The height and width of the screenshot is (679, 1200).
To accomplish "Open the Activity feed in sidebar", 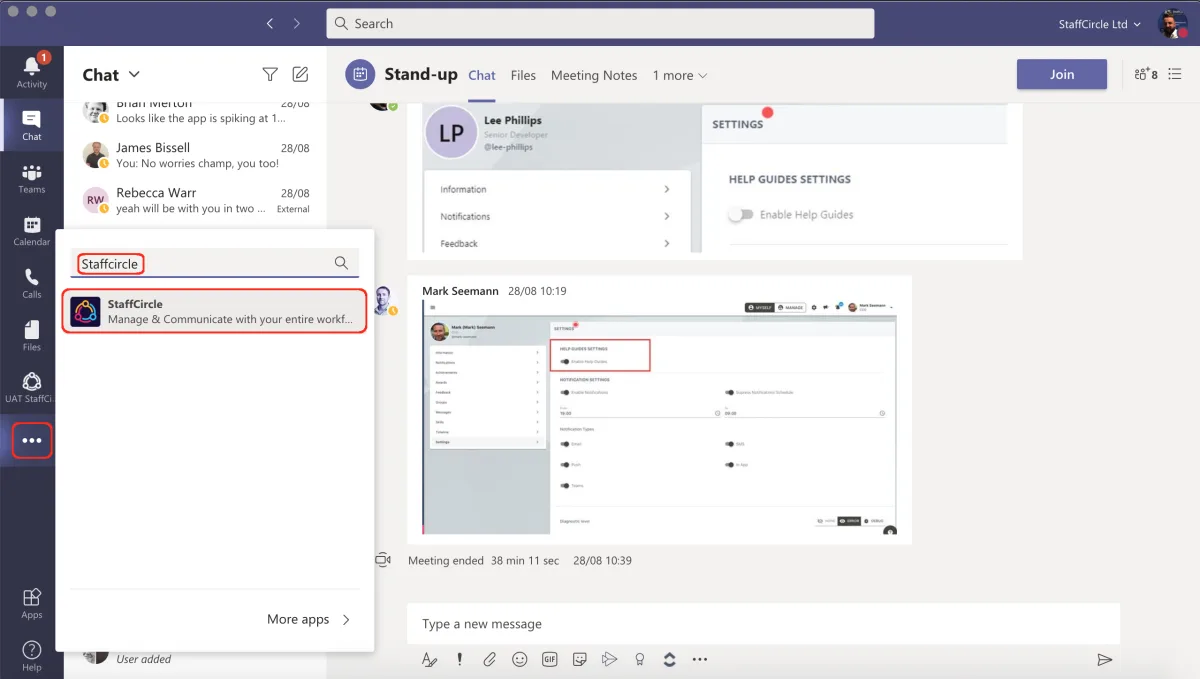I will coord(32,70).
